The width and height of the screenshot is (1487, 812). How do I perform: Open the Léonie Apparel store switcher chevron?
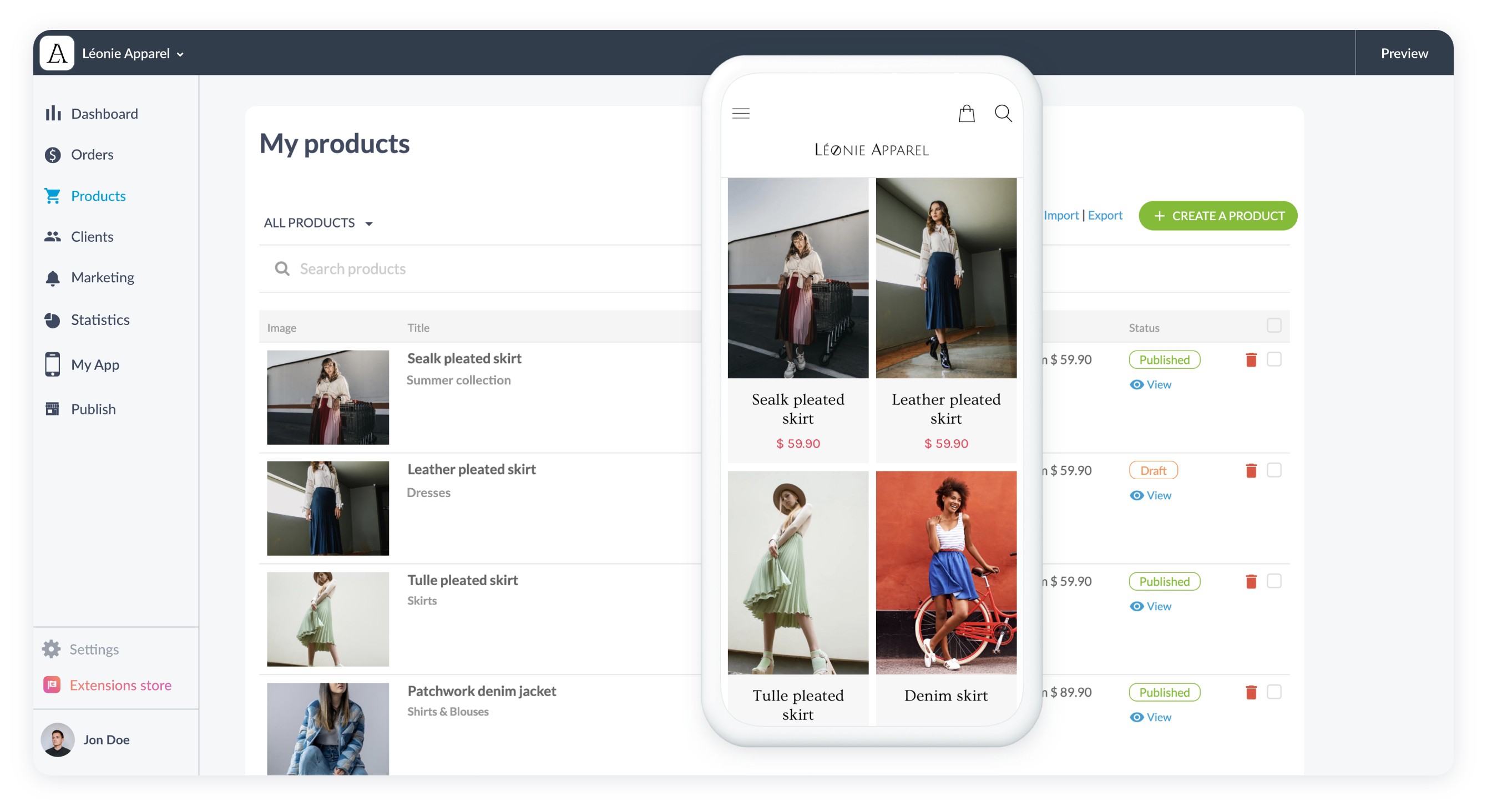180,54
